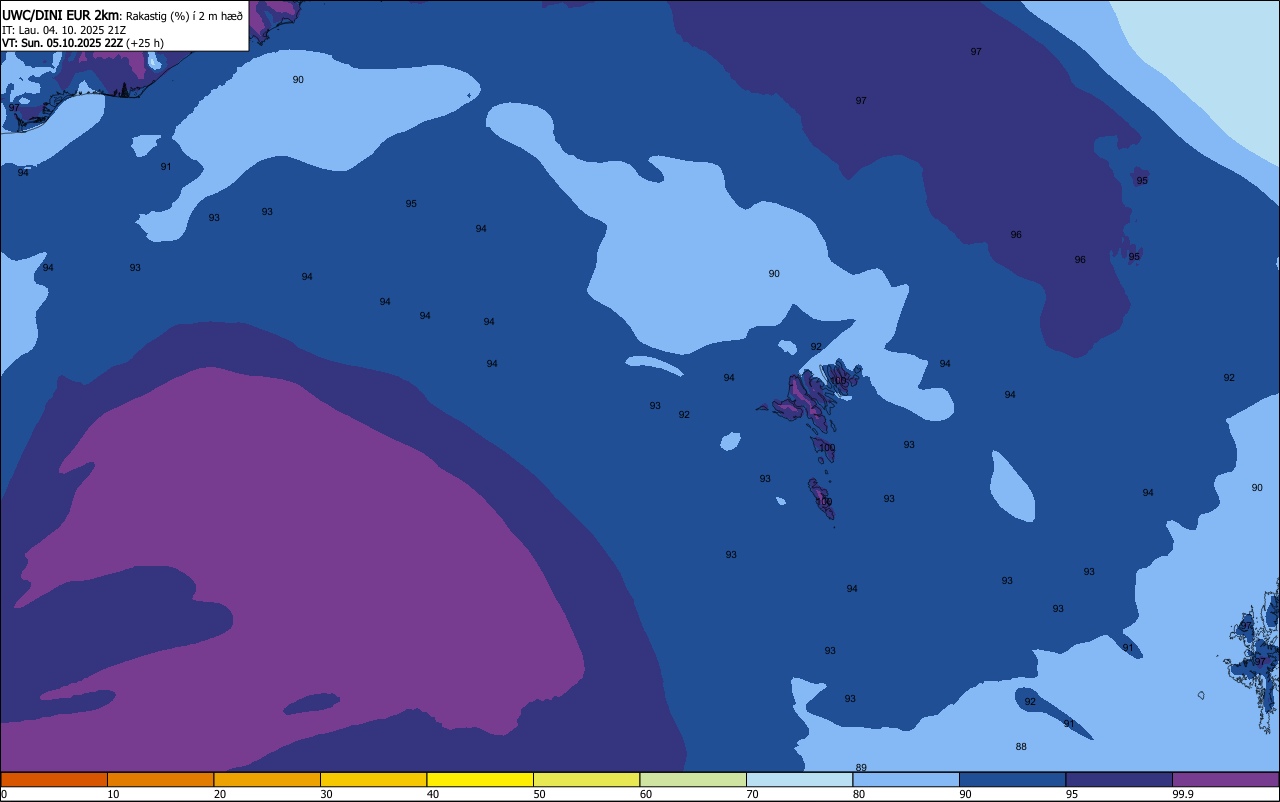Image resolution: width=1280 pixels, height=802 pixels.
Task: Choose the 70–80 very light blue legend swatch
Action: click(799, 779)
